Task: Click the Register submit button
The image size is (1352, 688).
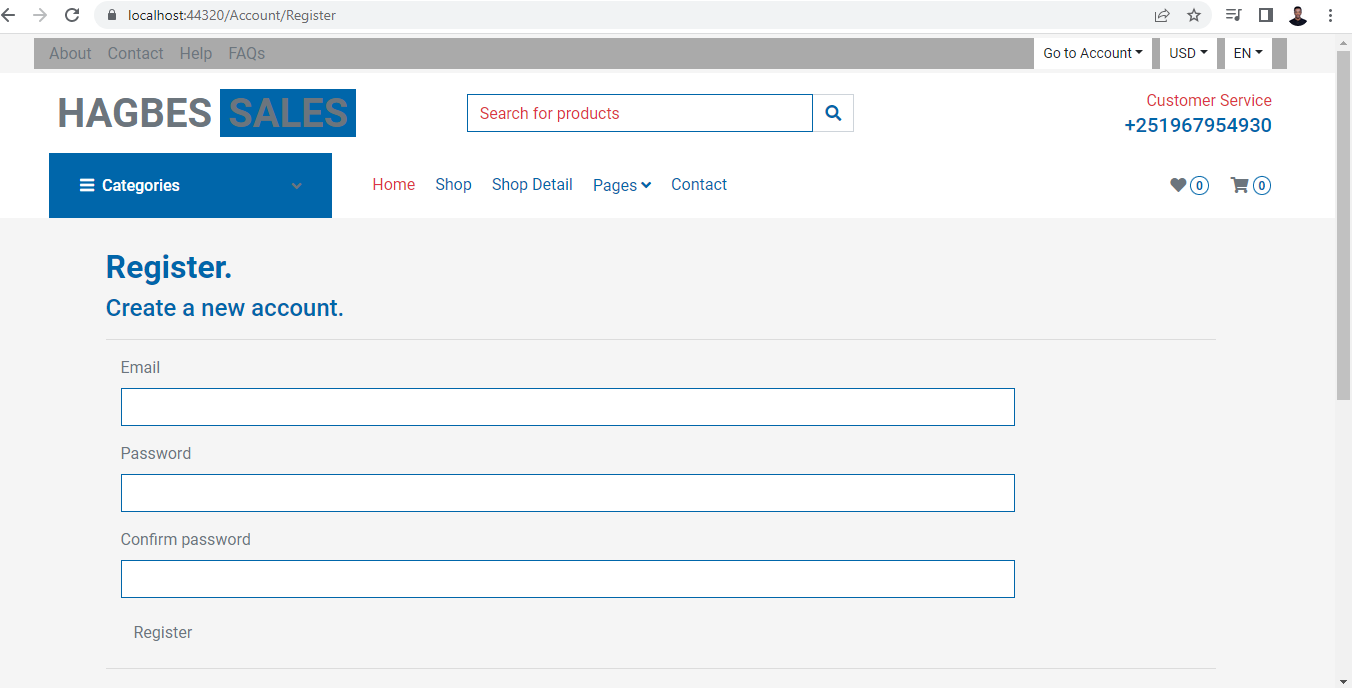Action: 163,633
